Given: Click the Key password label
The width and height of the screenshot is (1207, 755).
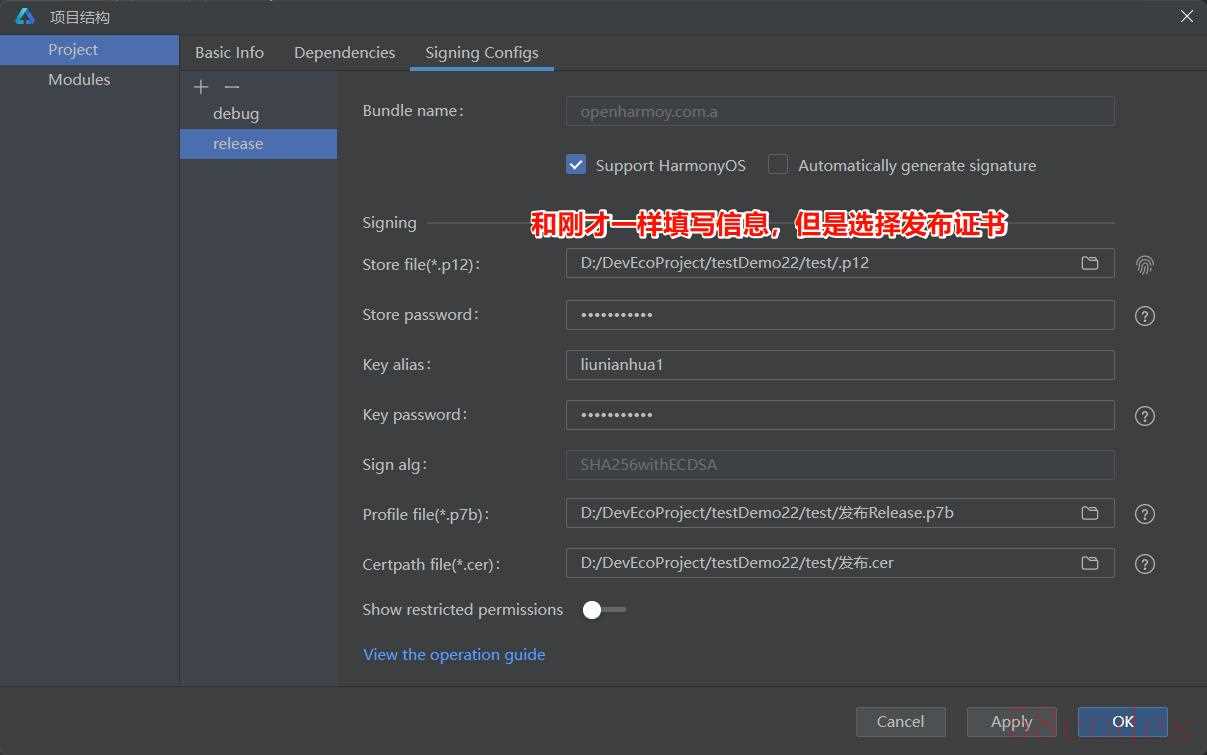Looking at the screenshot, I should [x=415, y=415].
